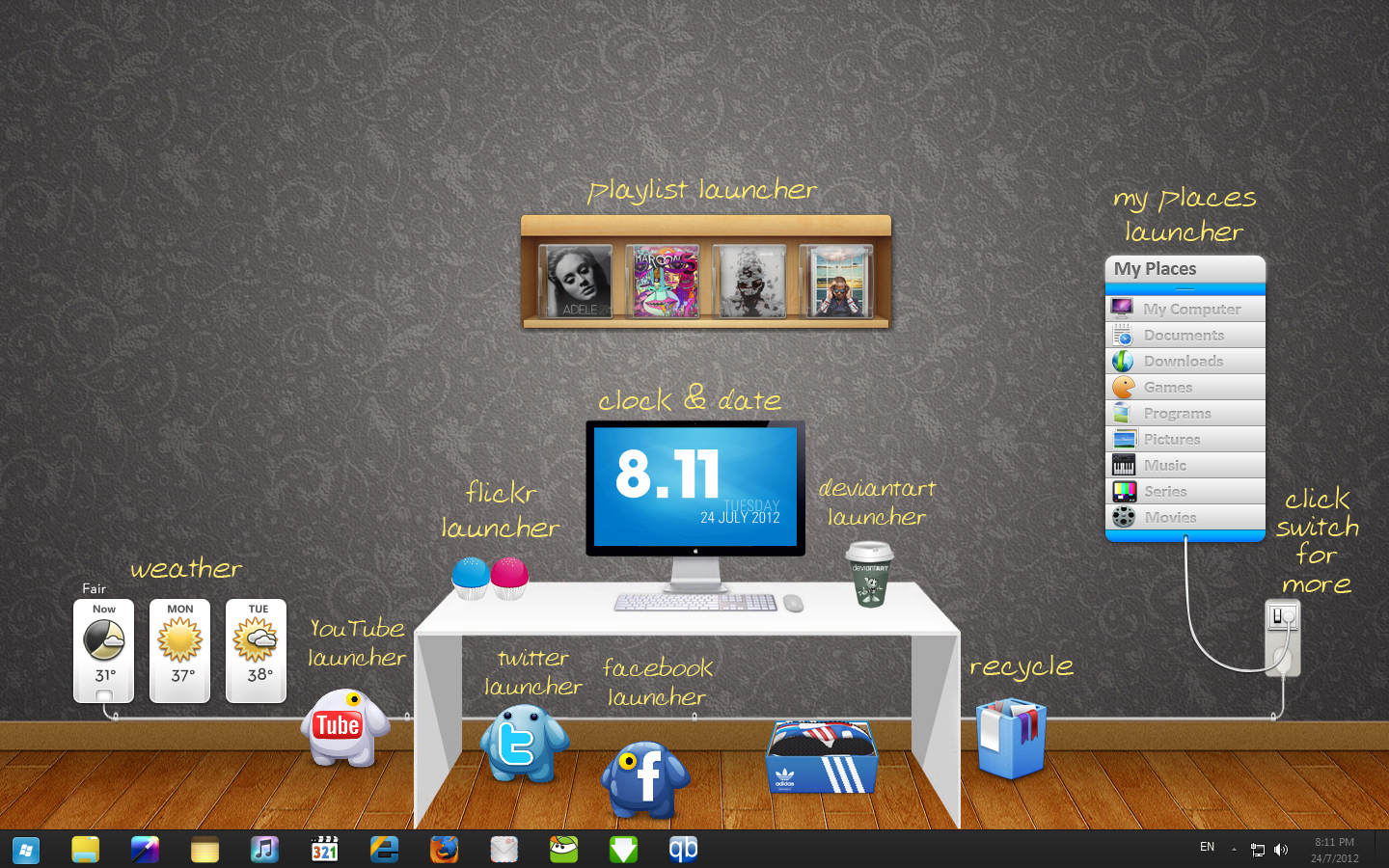Play the window-and-clouds album on the shelf
Screen dimensions: 1389x868
pos(836,281)
